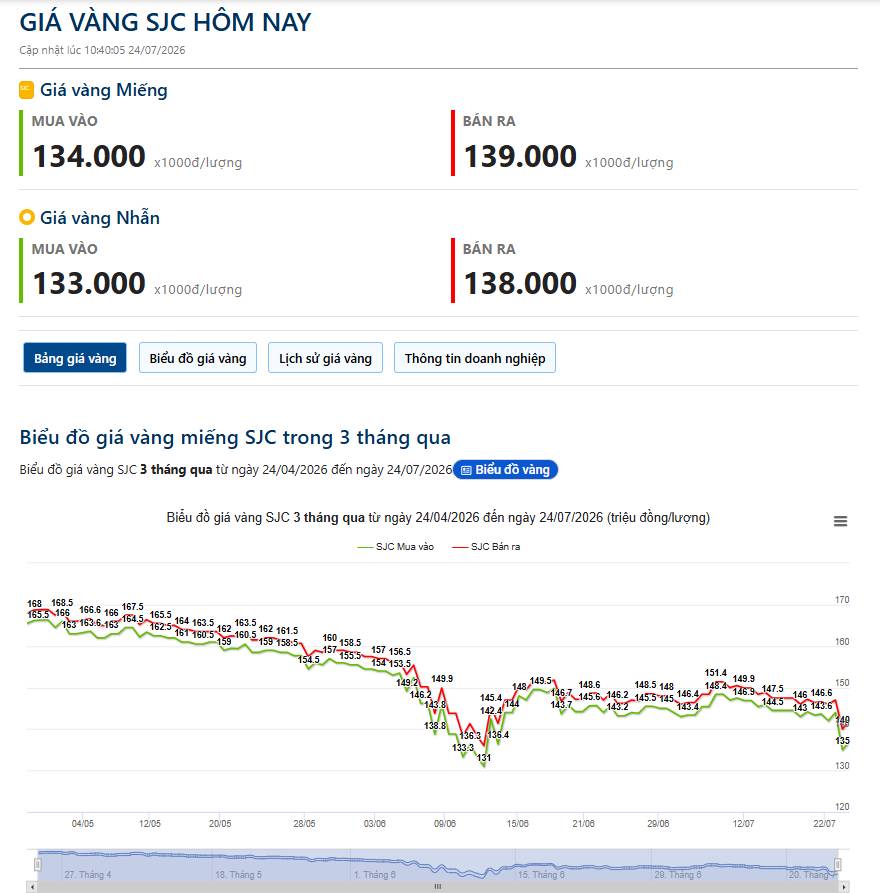Click the navigator scrollbar center grip

[438, 887]
